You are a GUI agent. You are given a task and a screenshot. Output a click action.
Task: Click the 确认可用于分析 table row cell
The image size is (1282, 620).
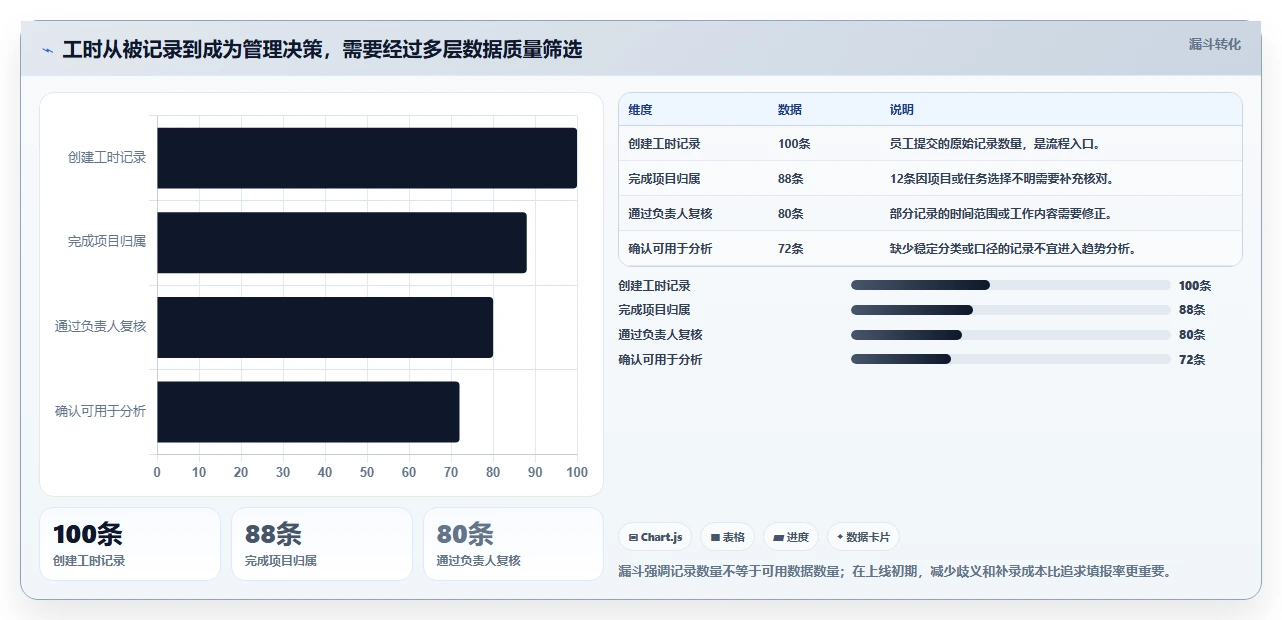pos(670,249)
